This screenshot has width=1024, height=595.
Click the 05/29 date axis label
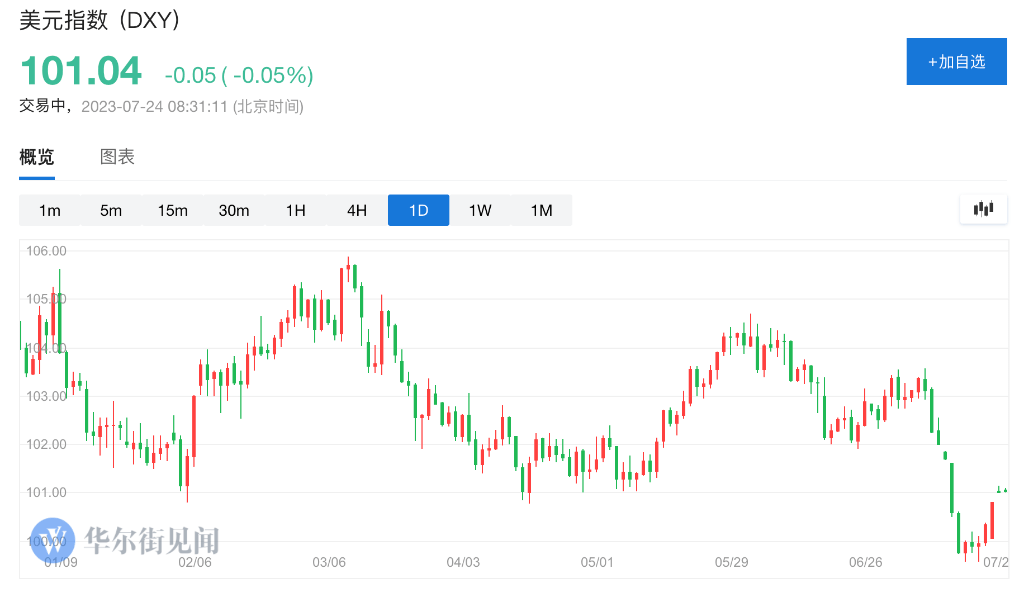[x=732, y=562]
